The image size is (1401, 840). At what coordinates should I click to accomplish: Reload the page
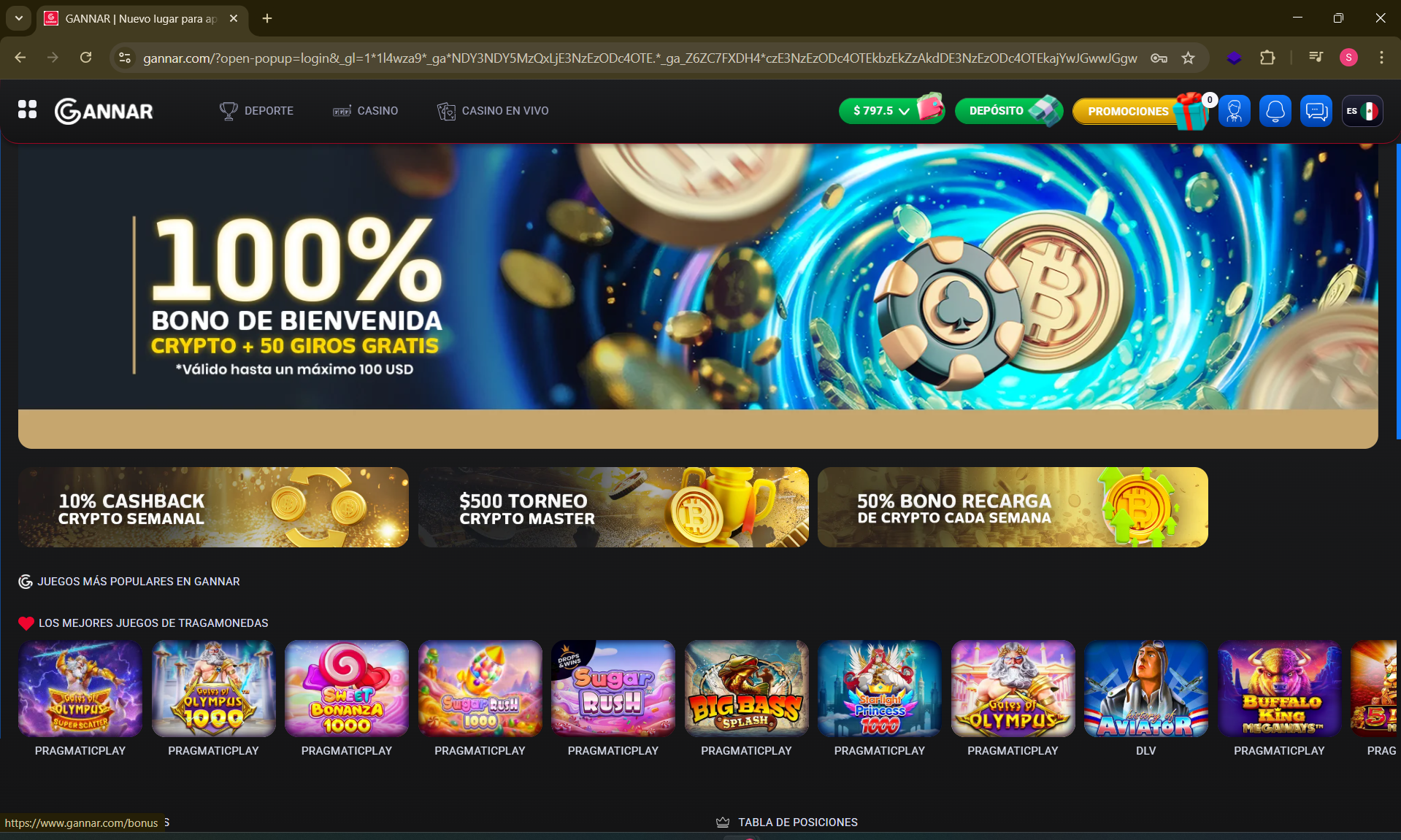(85, 58)
